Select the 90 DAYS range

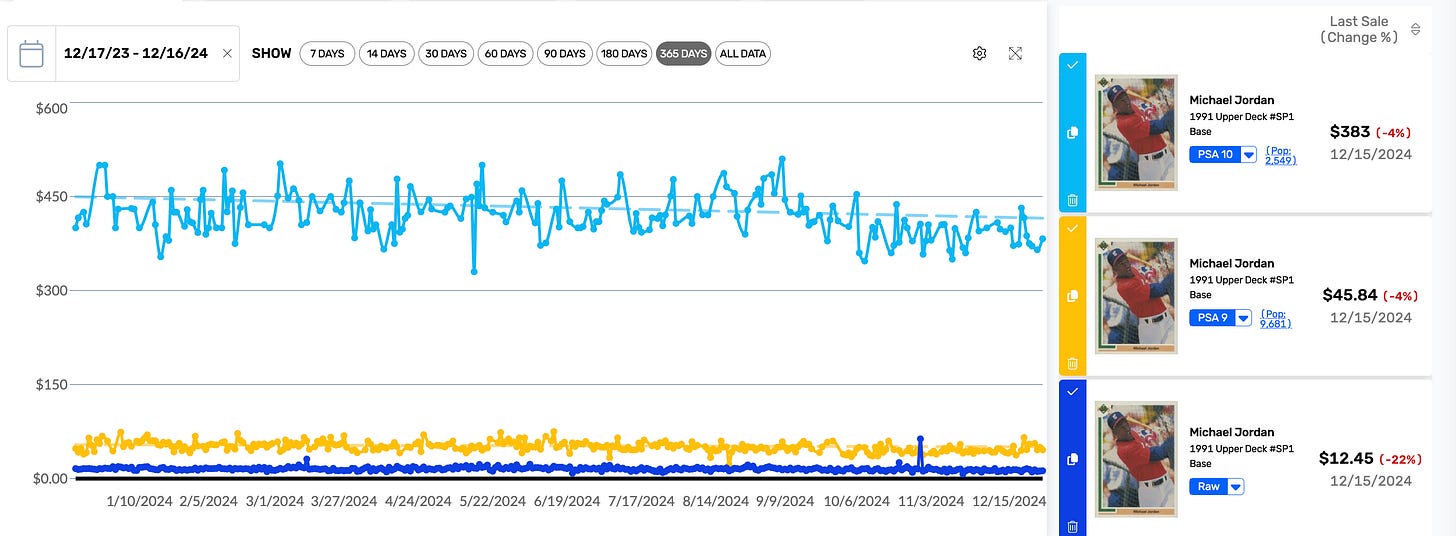[565, 54]
